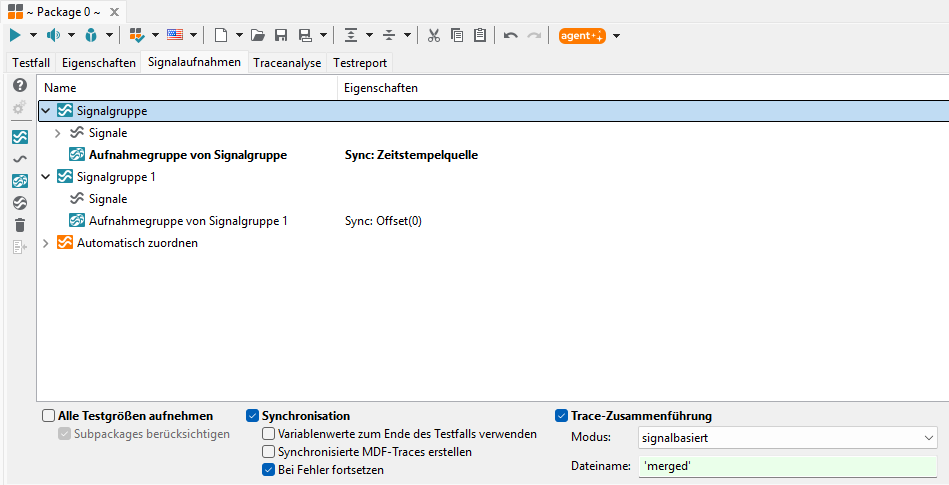Open the debug icon dropdown arrow
This screenshot has width=949, height=485.
[109, 36]
